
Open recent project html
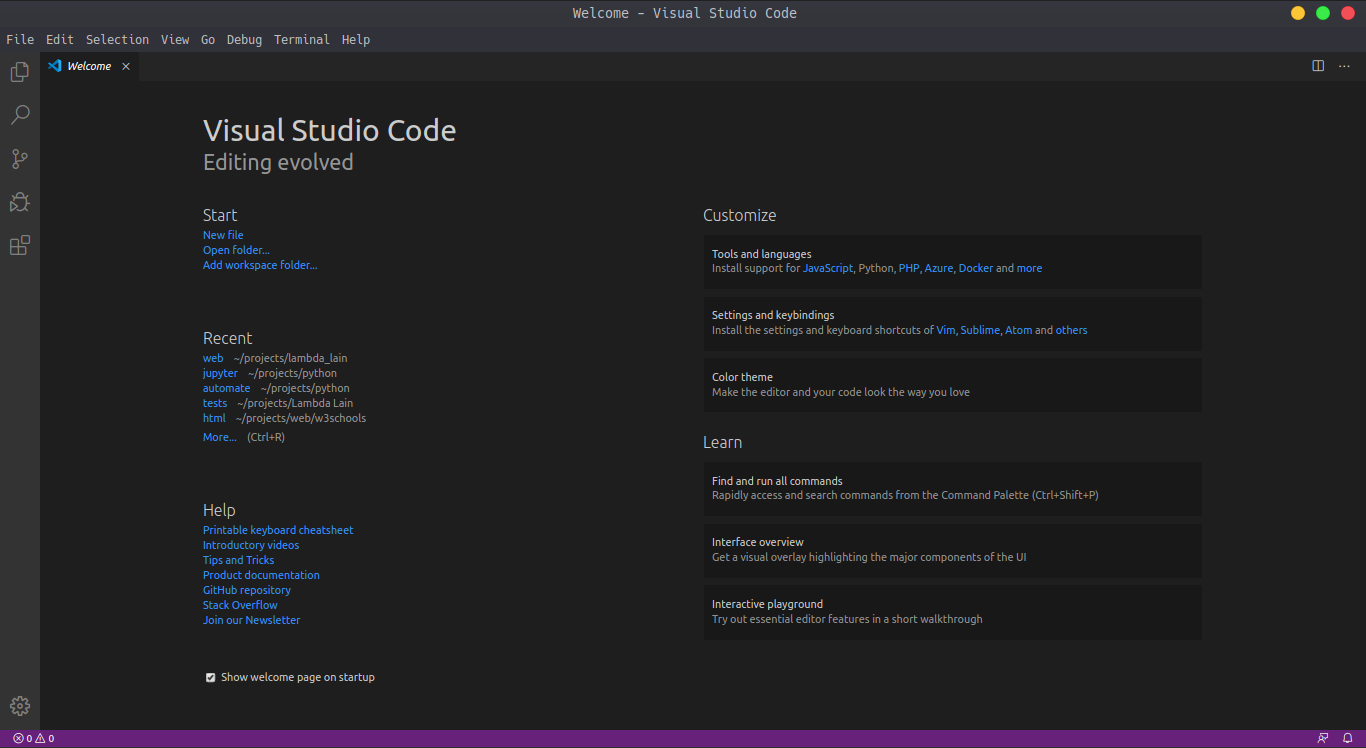click(214, 418)
